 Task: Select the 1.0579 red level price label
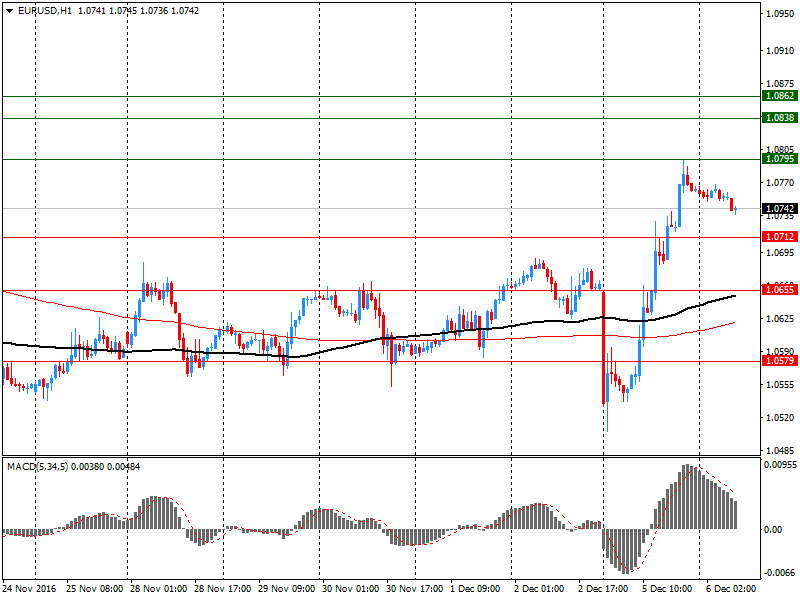click(780, 361)
